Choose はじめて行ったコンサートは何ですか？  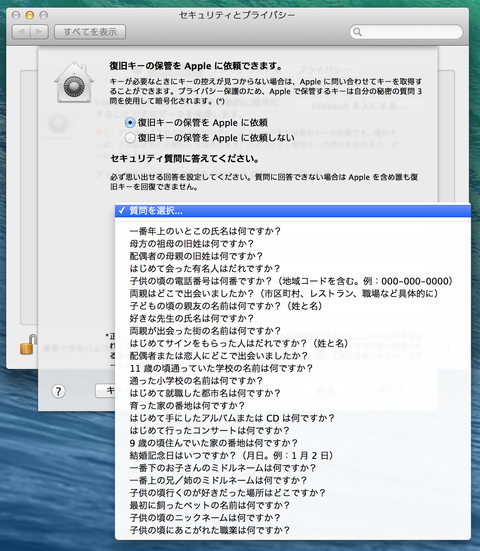293,430
